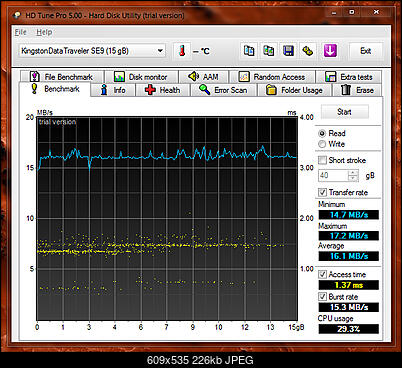Select the Write radio button

coord(322,144)
